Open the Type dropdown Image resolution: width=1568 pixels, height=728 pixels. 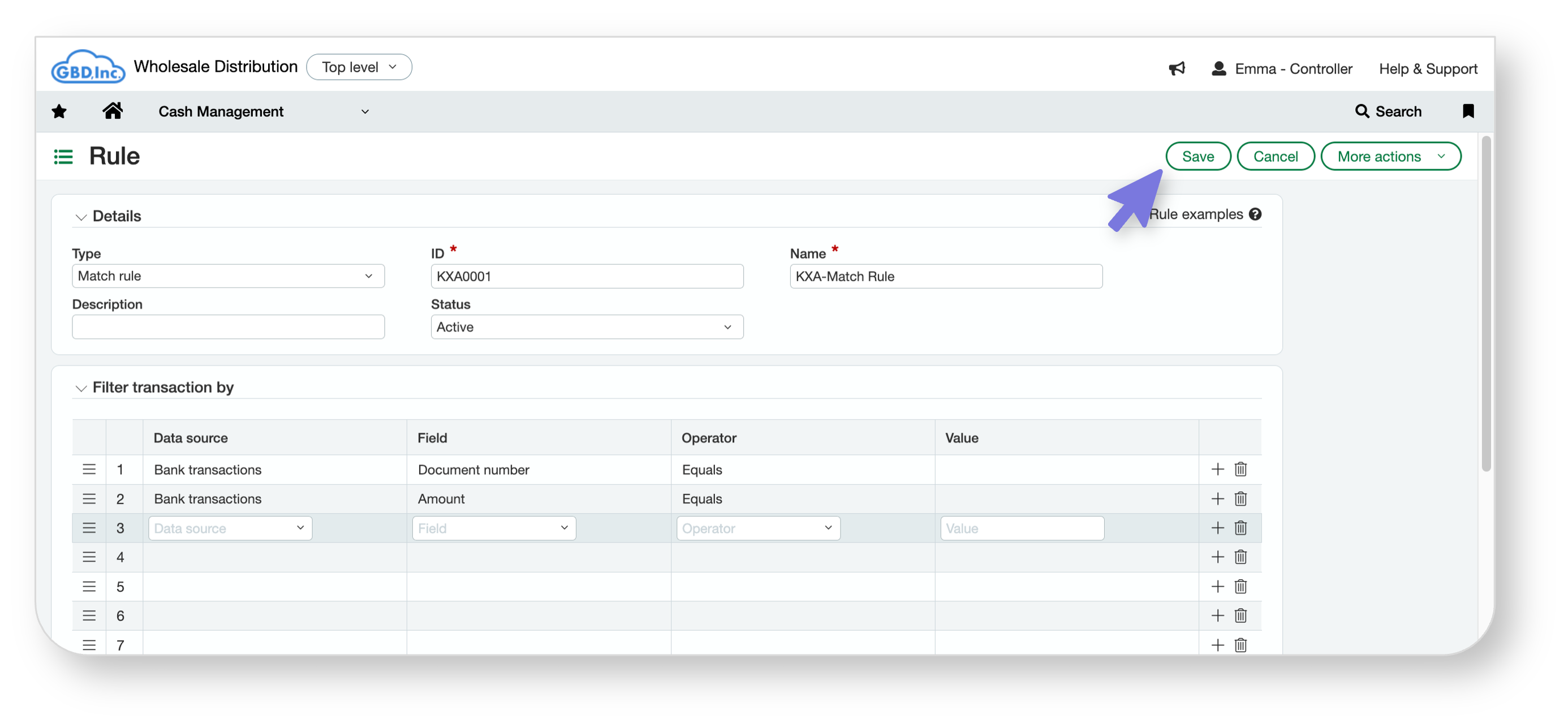227,275
